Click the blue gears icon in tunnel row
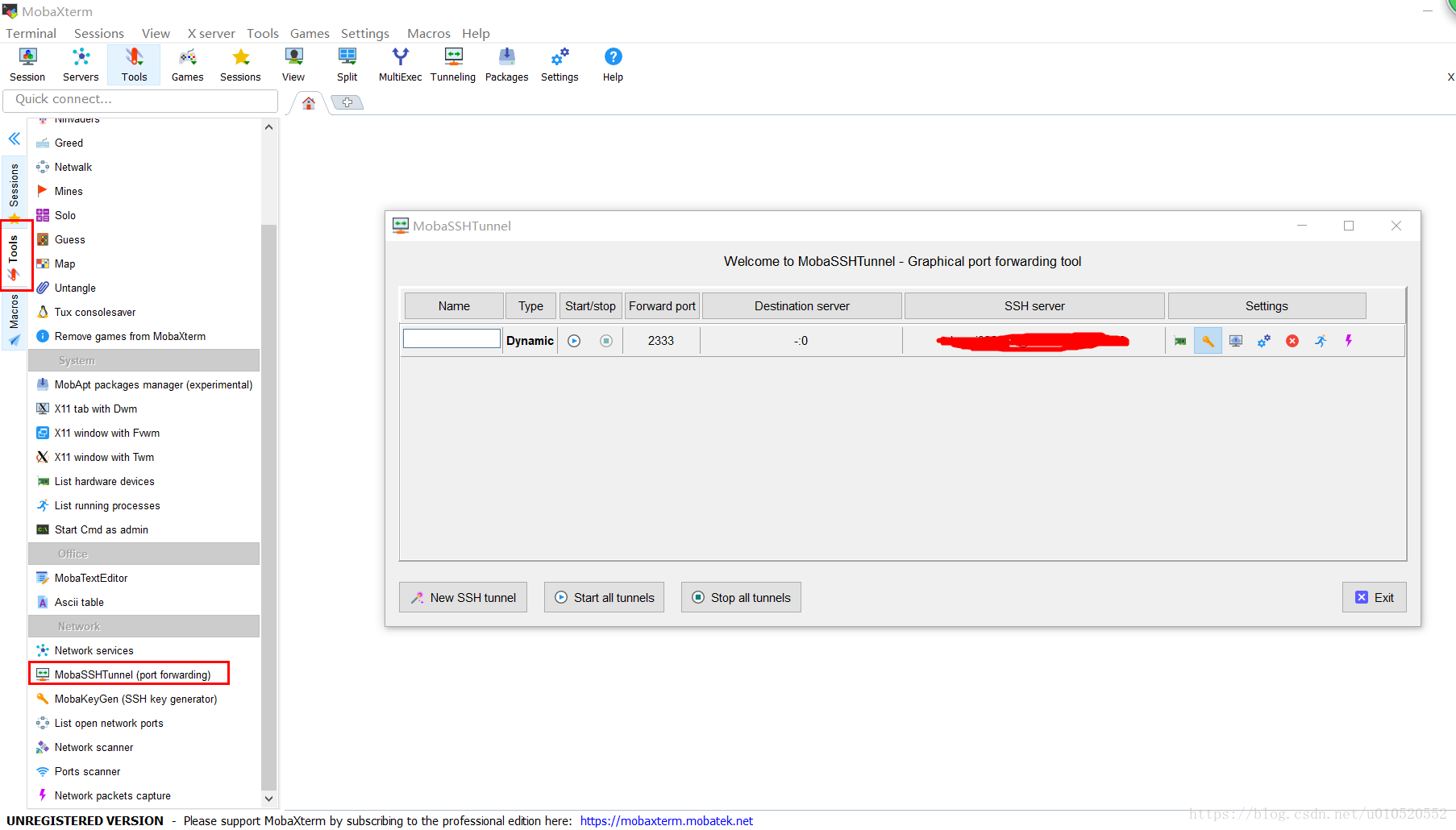Viewport: 1456px width, 830px height. point(1264,341)
